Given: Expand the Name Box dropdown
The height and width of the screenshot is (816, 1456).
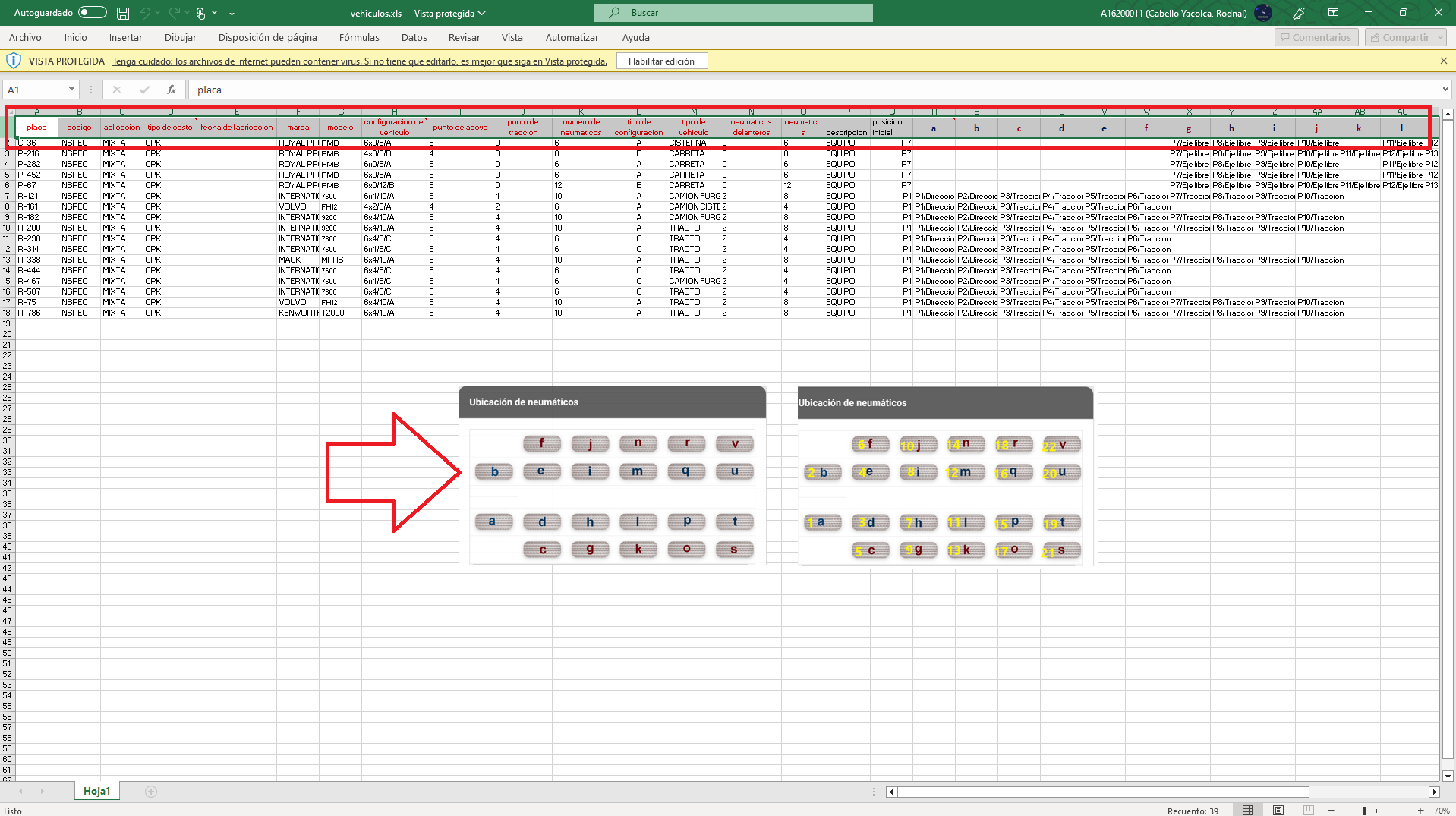Looking at the screenshot, I should click(71, 90).
